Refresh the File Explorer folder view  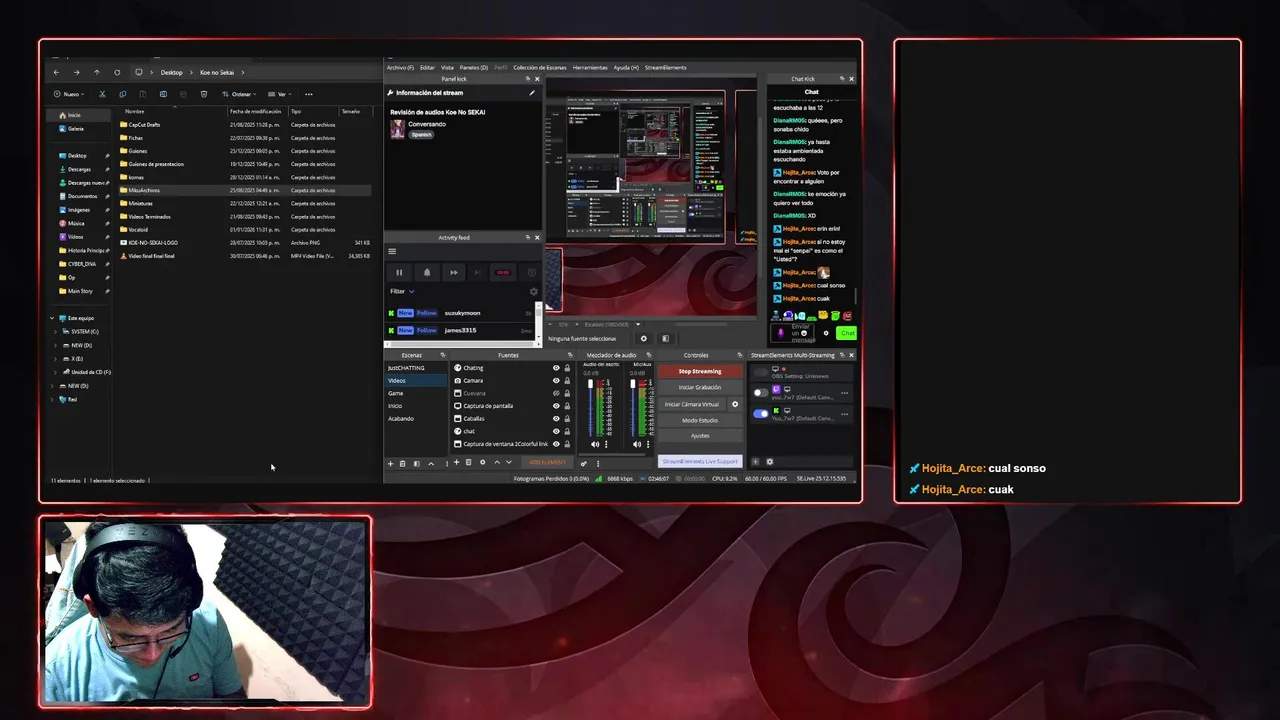117,72
